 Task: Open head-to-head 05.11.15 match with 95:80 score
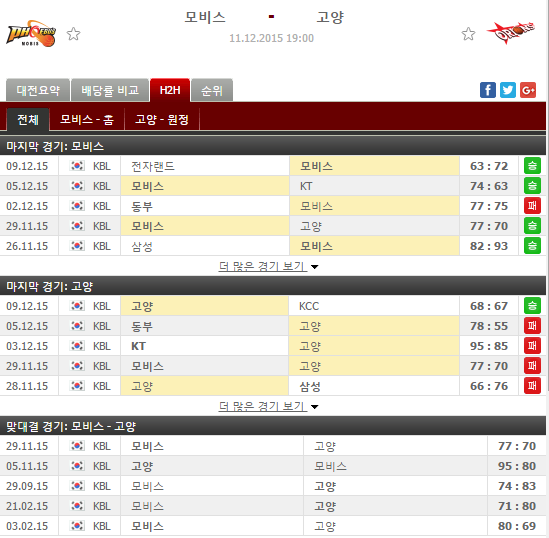(273, 466)
